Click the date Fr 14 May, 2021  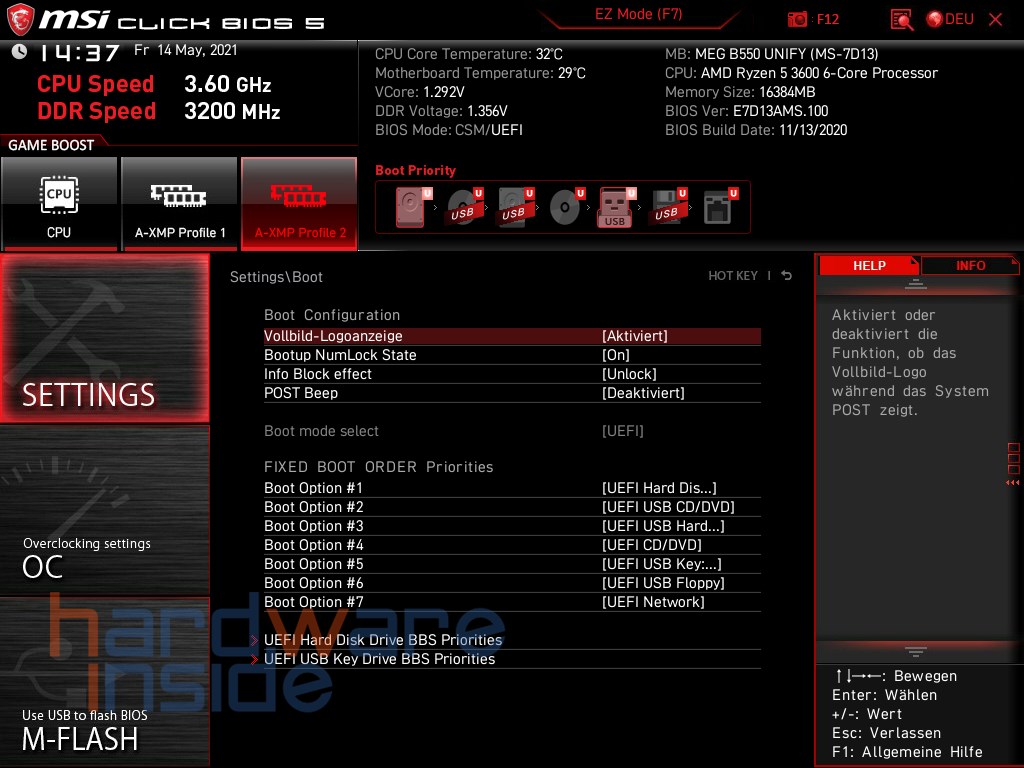[x=186, y=50]
